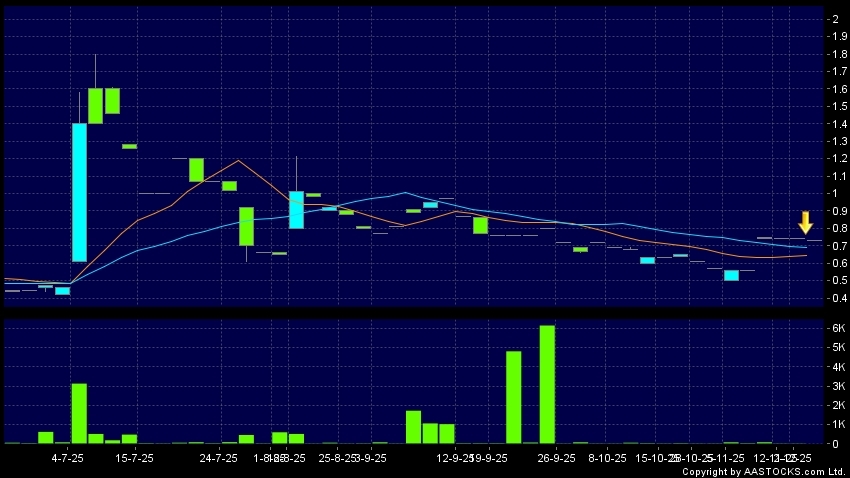Click the 4-7-25 date label
850x478 pixels.
67,458
